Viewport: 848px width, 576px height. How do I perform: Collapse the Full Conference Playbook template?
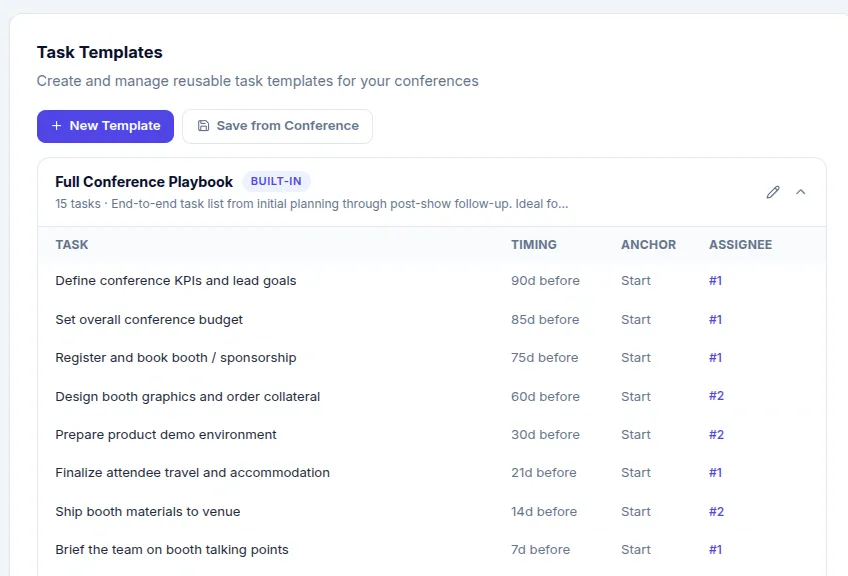[800, 191]
